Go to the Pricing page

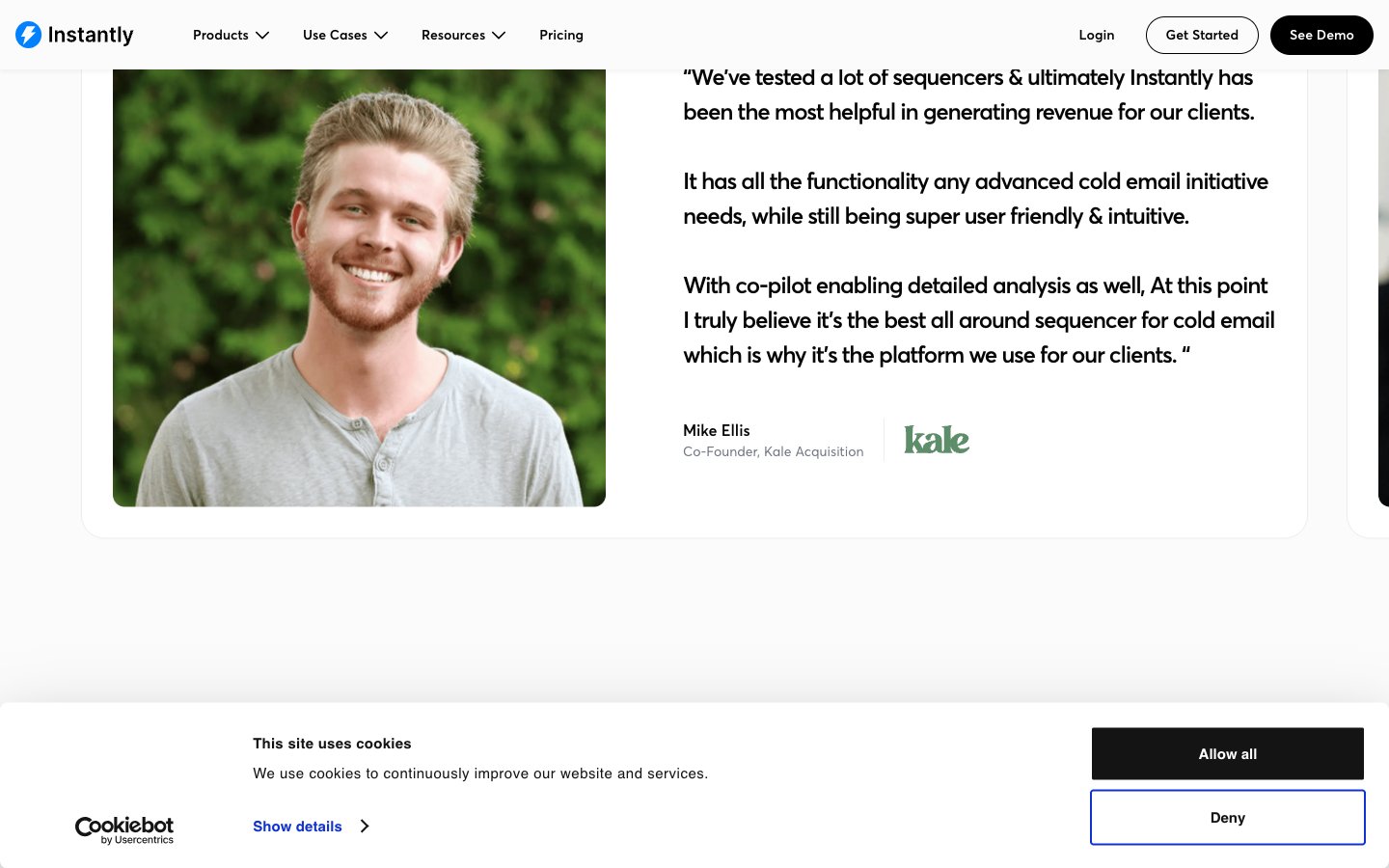click(560, 35)
